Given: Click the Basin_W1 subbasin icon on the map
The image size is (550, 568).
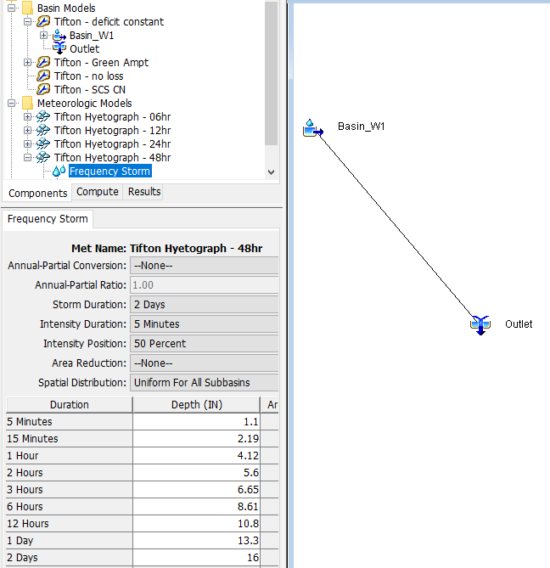Looking at the screenshot, I should point(313,128).
